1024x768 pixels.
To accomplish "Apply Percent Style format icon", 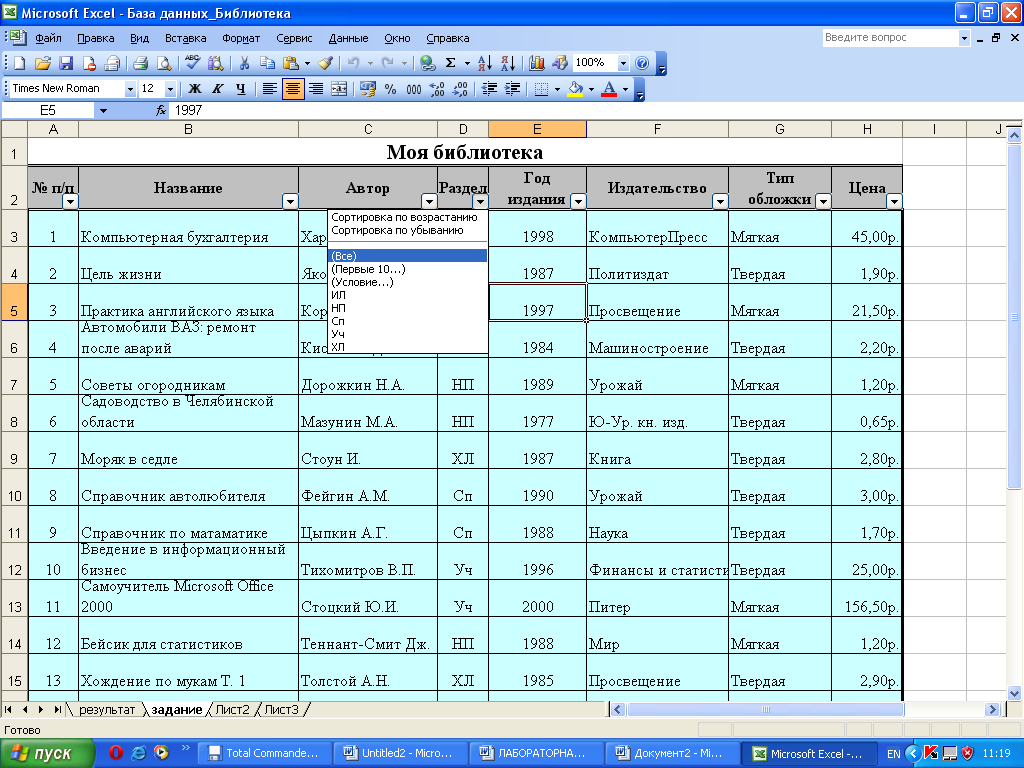I will tap(390, 89).
